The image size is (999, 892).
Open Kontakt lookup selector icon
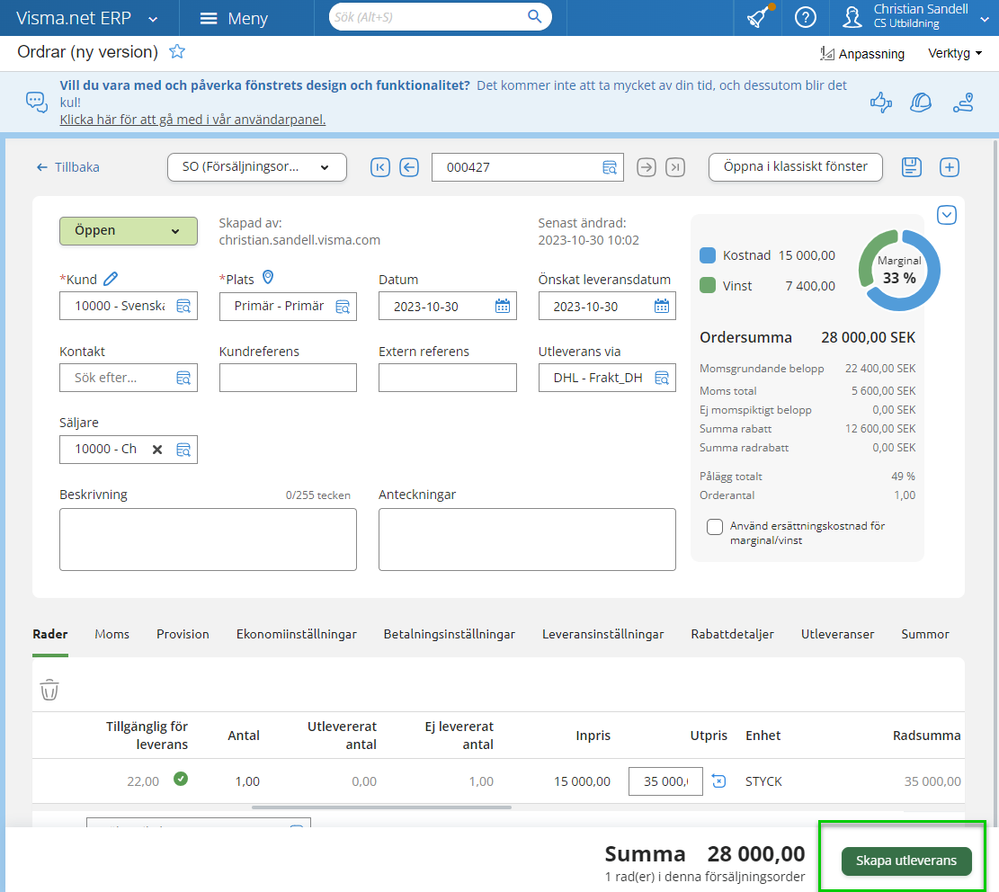pyautogui.click(x=183, y=378)
